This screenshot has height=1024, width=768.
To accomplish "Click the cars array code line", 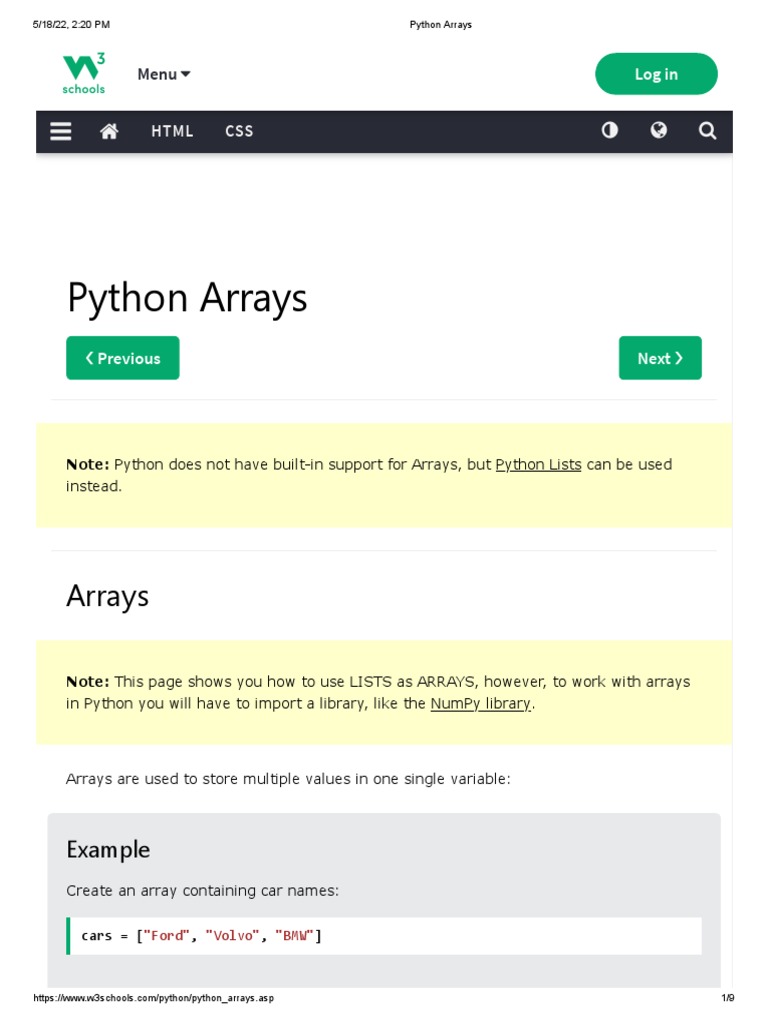I will click(x=201, y=936).
